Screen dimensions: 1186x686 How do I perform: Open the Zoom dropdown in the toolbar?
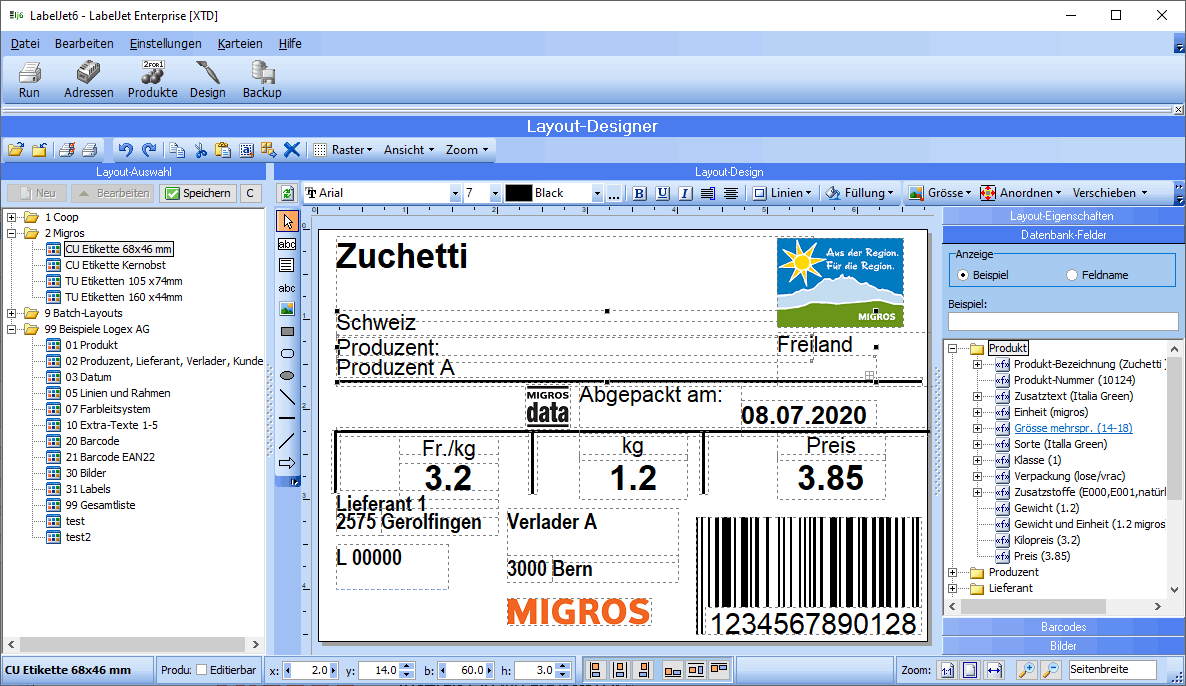pos(467,150)
